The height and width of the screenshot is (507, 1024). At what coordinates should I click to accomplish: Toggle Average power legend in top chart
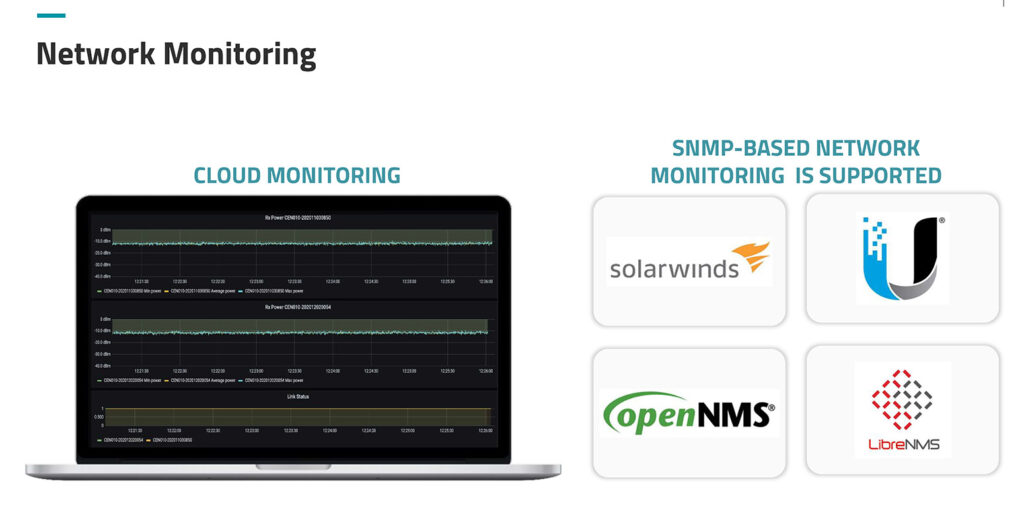click(199, 291)
